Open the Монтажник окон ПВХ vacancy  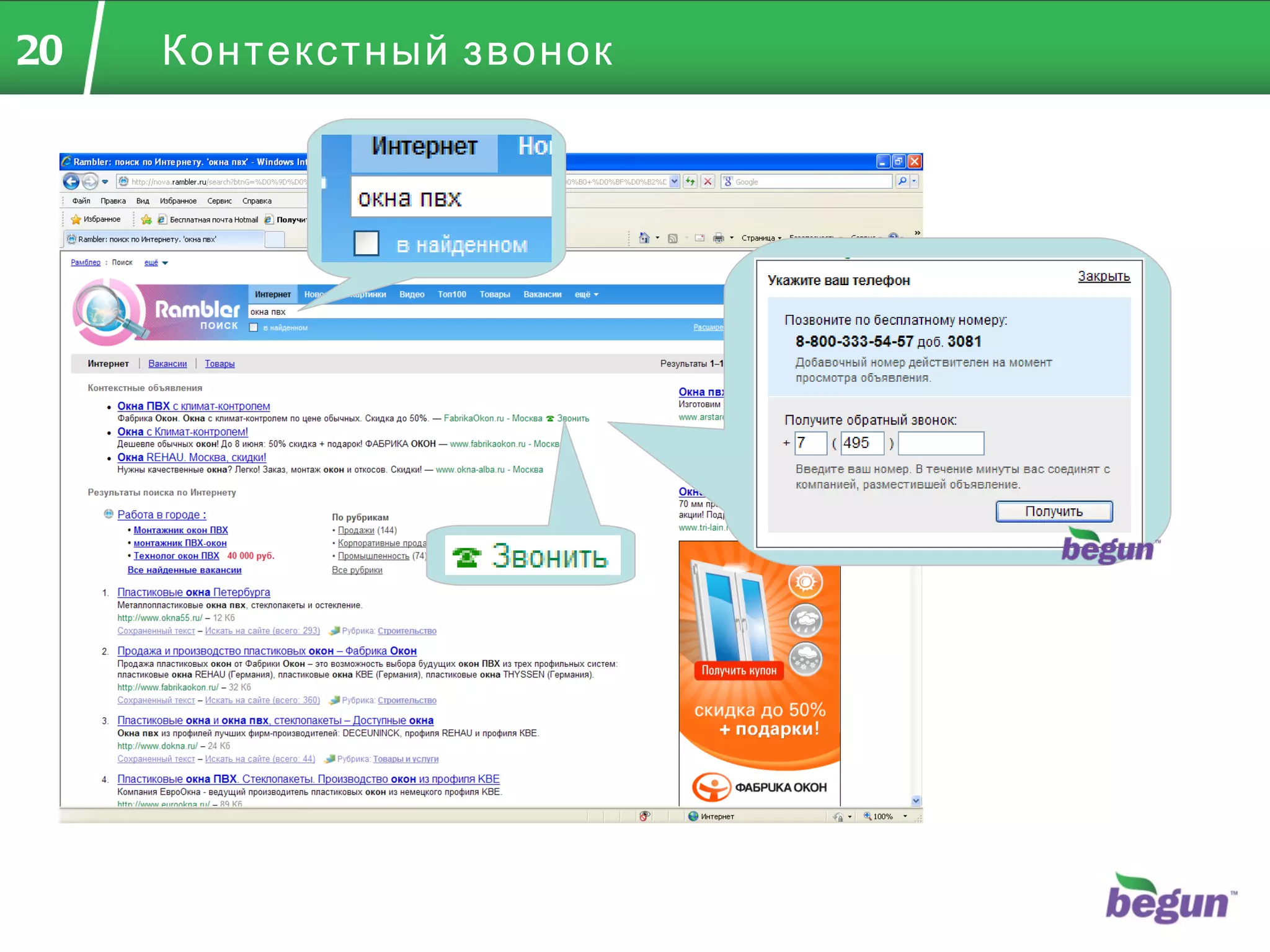click(x=180, y=530)
